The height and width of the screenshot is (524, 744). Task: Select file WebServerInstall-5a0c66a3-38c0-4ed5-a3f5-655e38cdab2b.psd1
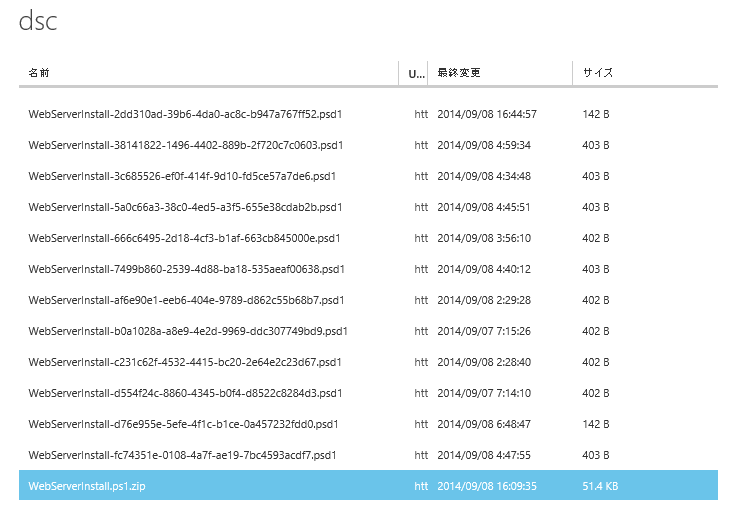click(x=185, y=207)
